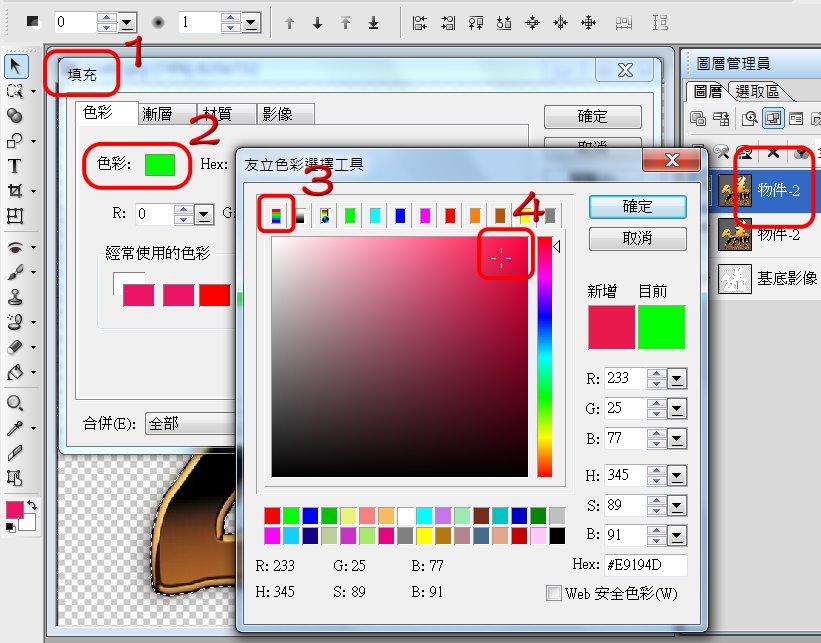Screen dimensions: 821x643
Task: Click the hue spectrum slider bar
Action: tap(545, 356)
